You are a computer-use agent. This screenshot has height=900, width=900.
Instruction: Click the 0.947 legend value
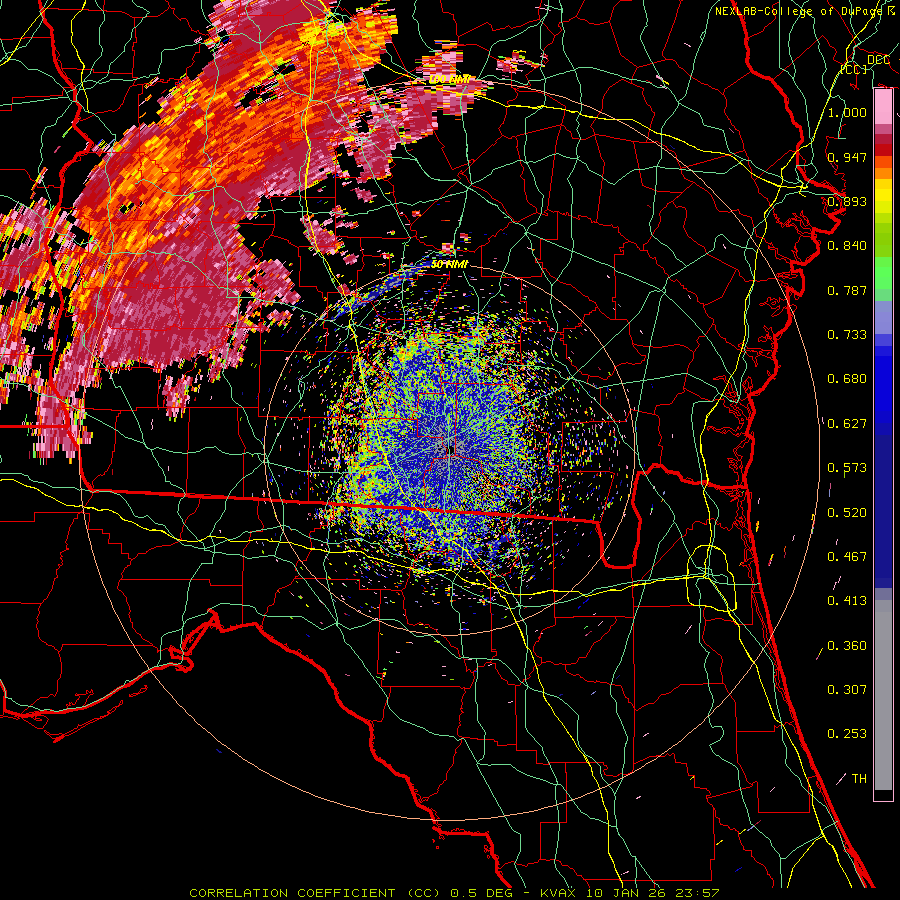pos(847,157)
